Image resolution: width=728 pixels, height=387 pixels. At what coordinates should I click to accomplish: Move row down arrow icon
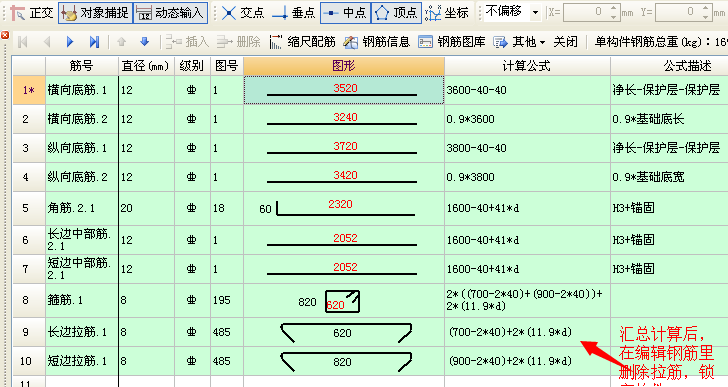coord(144,42)
